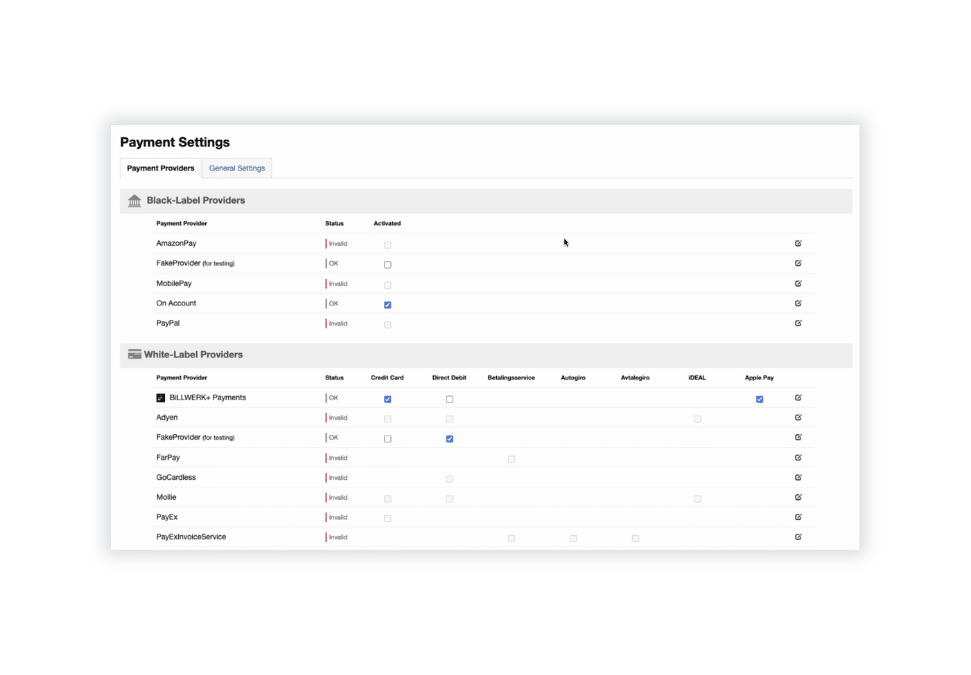This screenshot has width=971, height=675.
Task: Toggle Mollie Credit Card checkbox
Action: (388, 499)
